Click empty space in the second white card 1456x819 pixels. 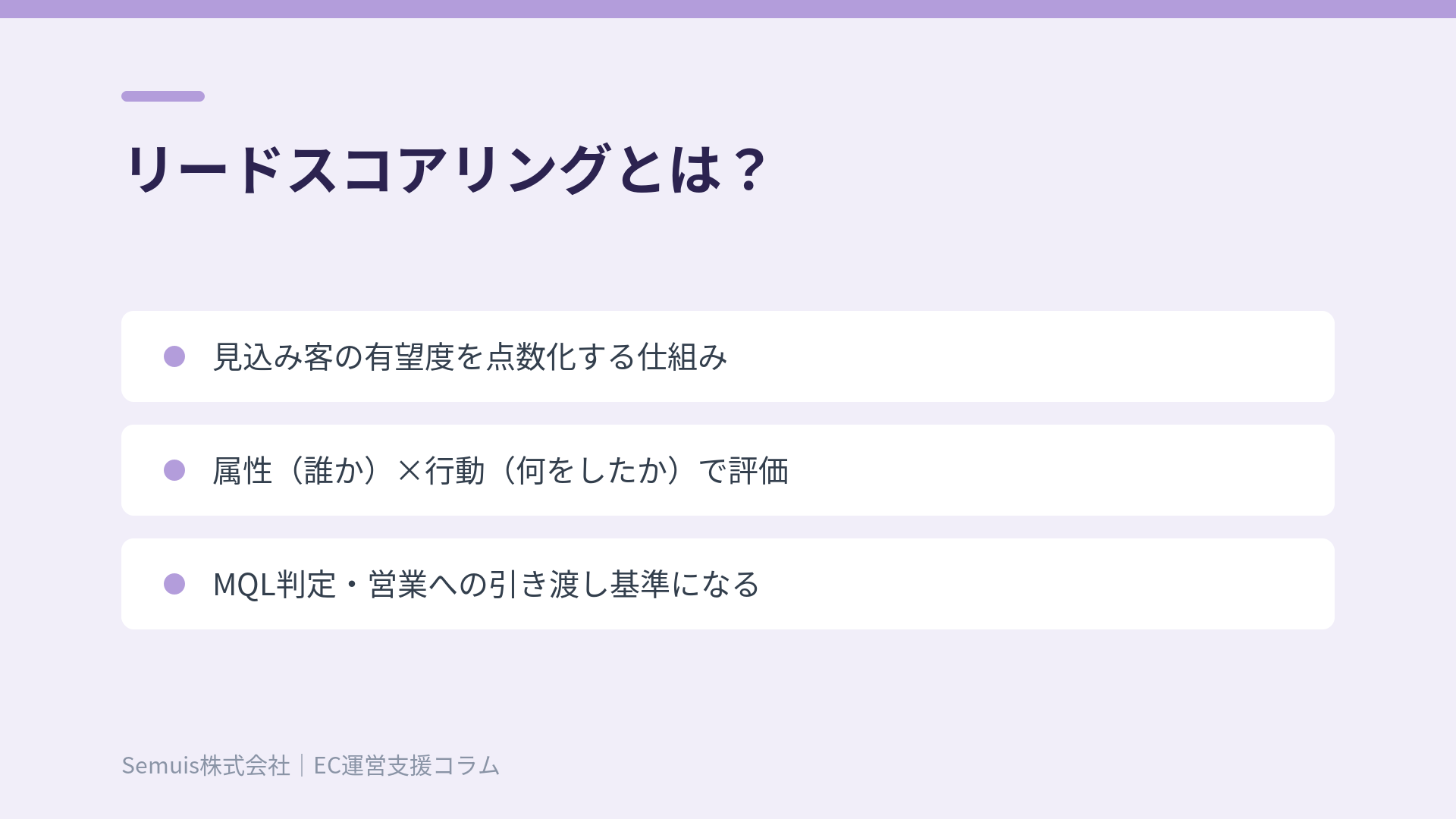click(x=1062, y=470)
